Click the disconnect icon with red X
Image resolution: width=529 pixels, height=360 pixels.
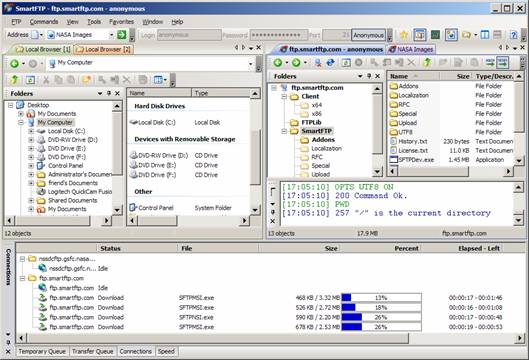point(318,62)
